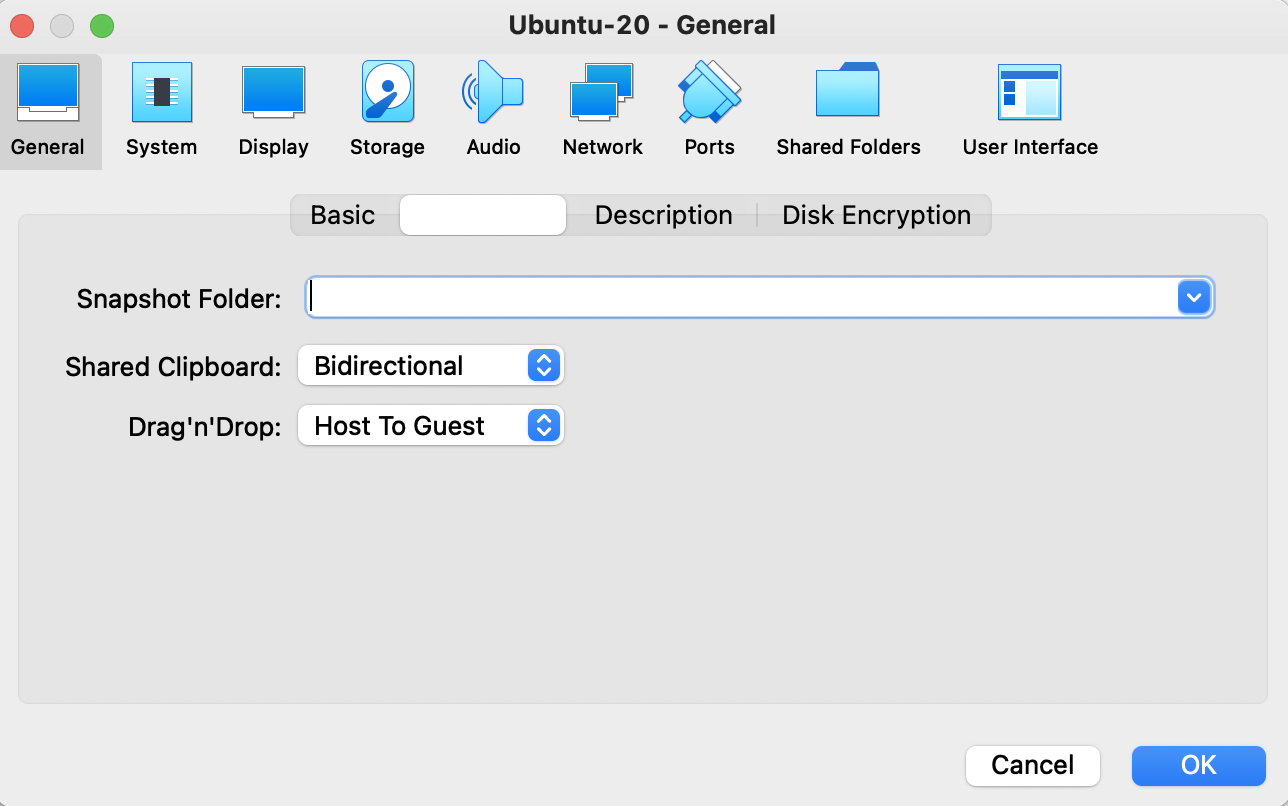Viewport: 1288px width, 806px height.
Task: Expand the Snapshot Folder dropdown arrow
Action: pyautogui.click(x=1194, y=297)
